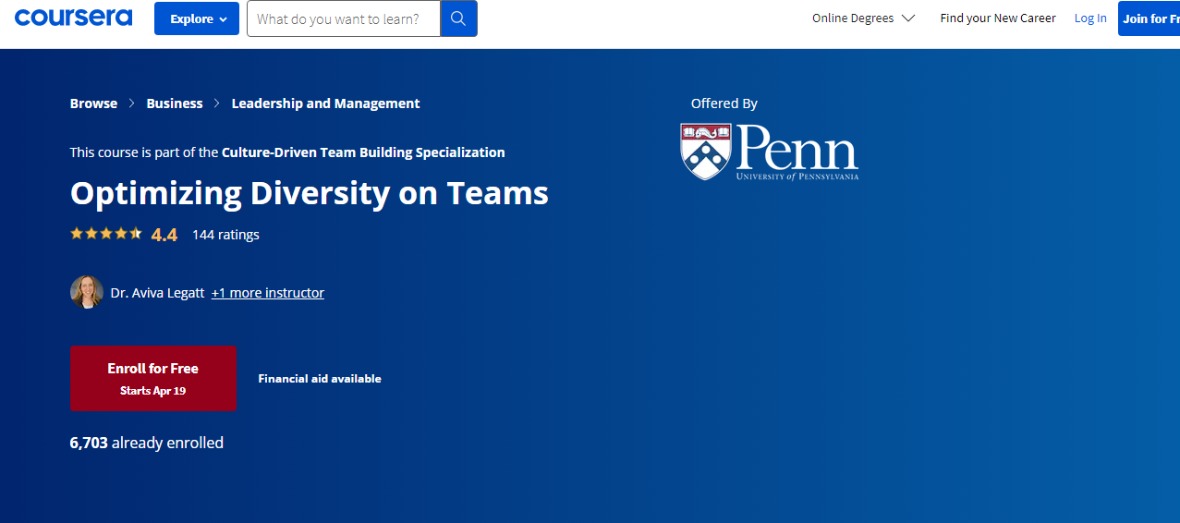Click the Offered By label
Viewport: 1180px width, 523px height.
pyautogui.click(x=724, y=104)
